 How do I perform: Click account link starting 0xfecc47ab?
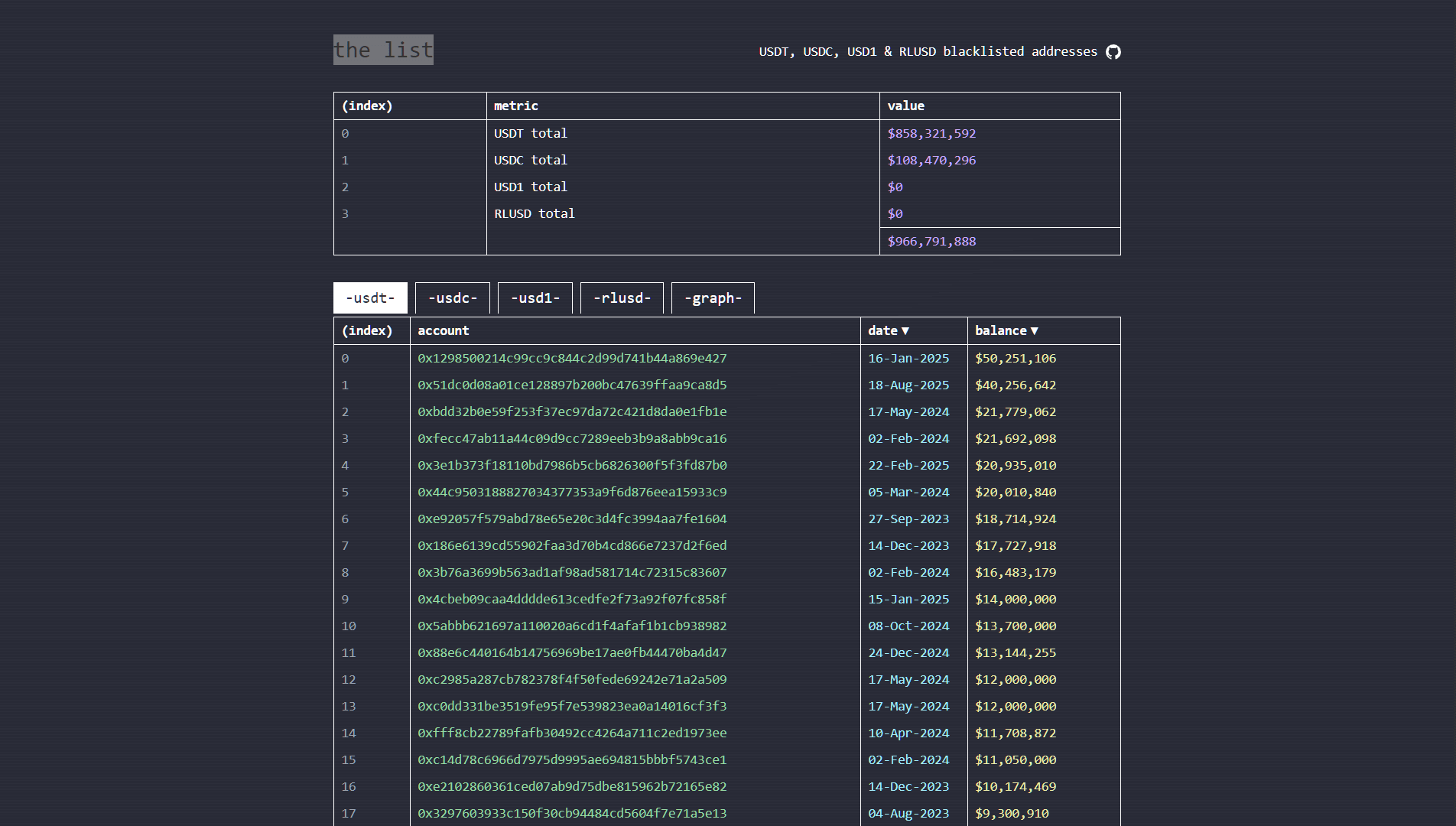[x=572, y=439]
